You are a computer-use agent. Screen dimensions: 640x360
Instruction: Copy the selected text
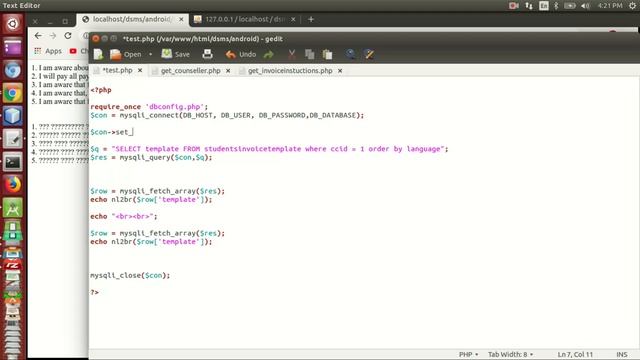coord(310,54)
